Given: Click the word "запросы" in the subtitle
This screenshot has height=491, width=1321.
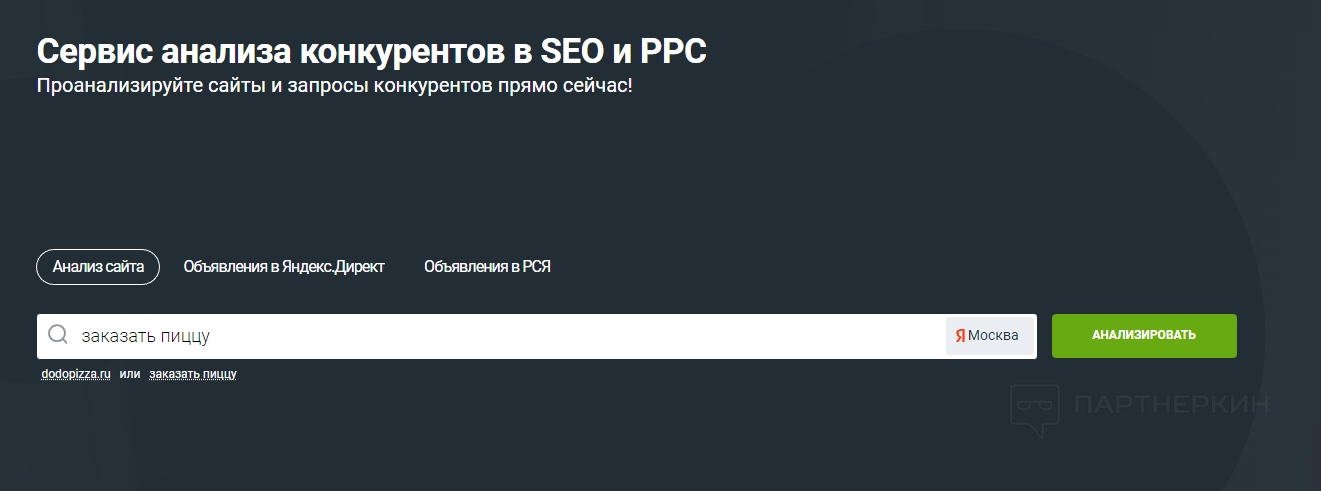Looking at the screenshot, I should 322,86.
